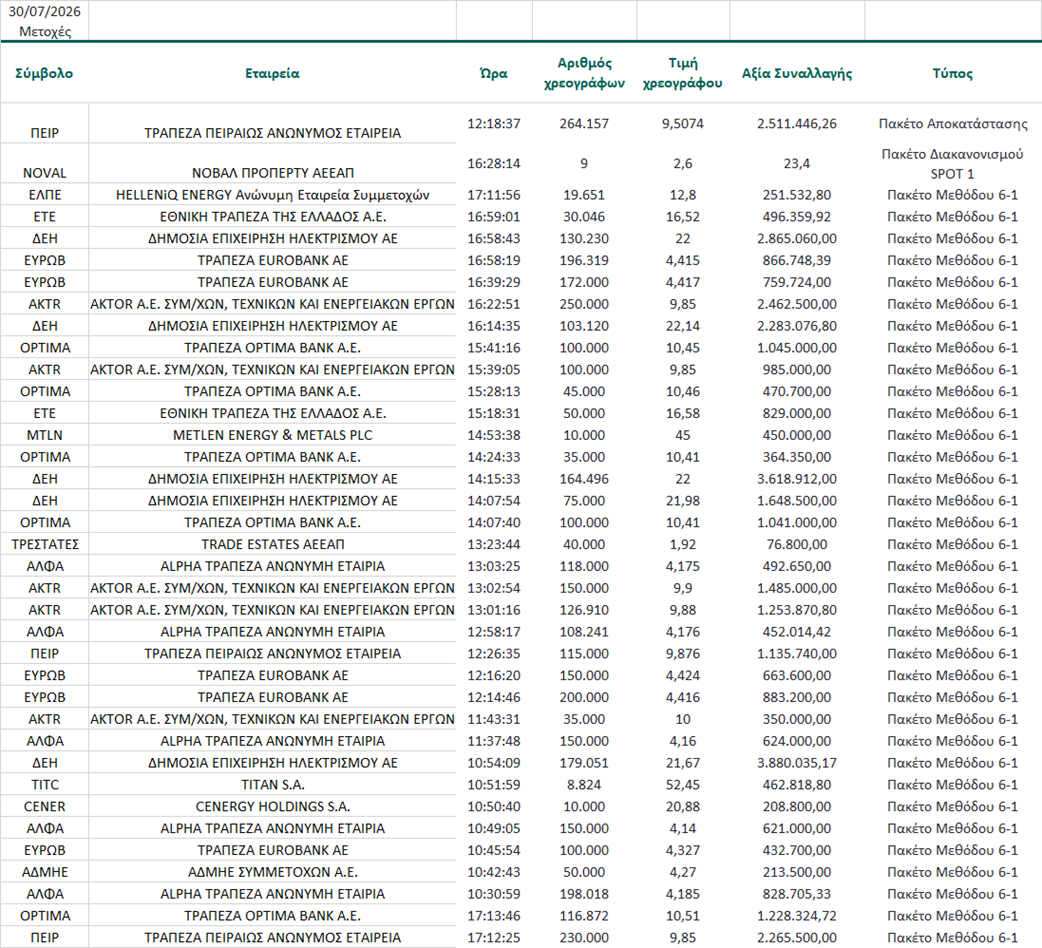Select the value cell 3.880.035,17
The image size is (1042, 948).
pos(797,763)
